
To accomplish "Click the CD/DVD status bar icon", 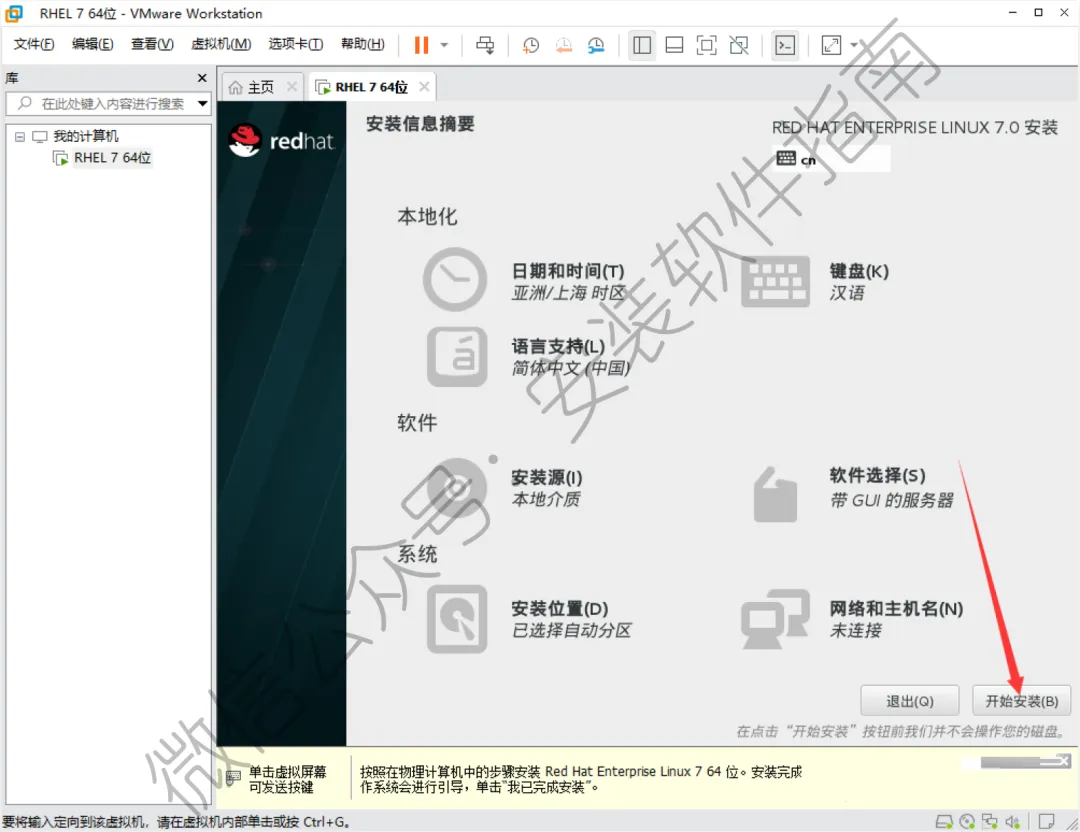I will coord(967,822).
